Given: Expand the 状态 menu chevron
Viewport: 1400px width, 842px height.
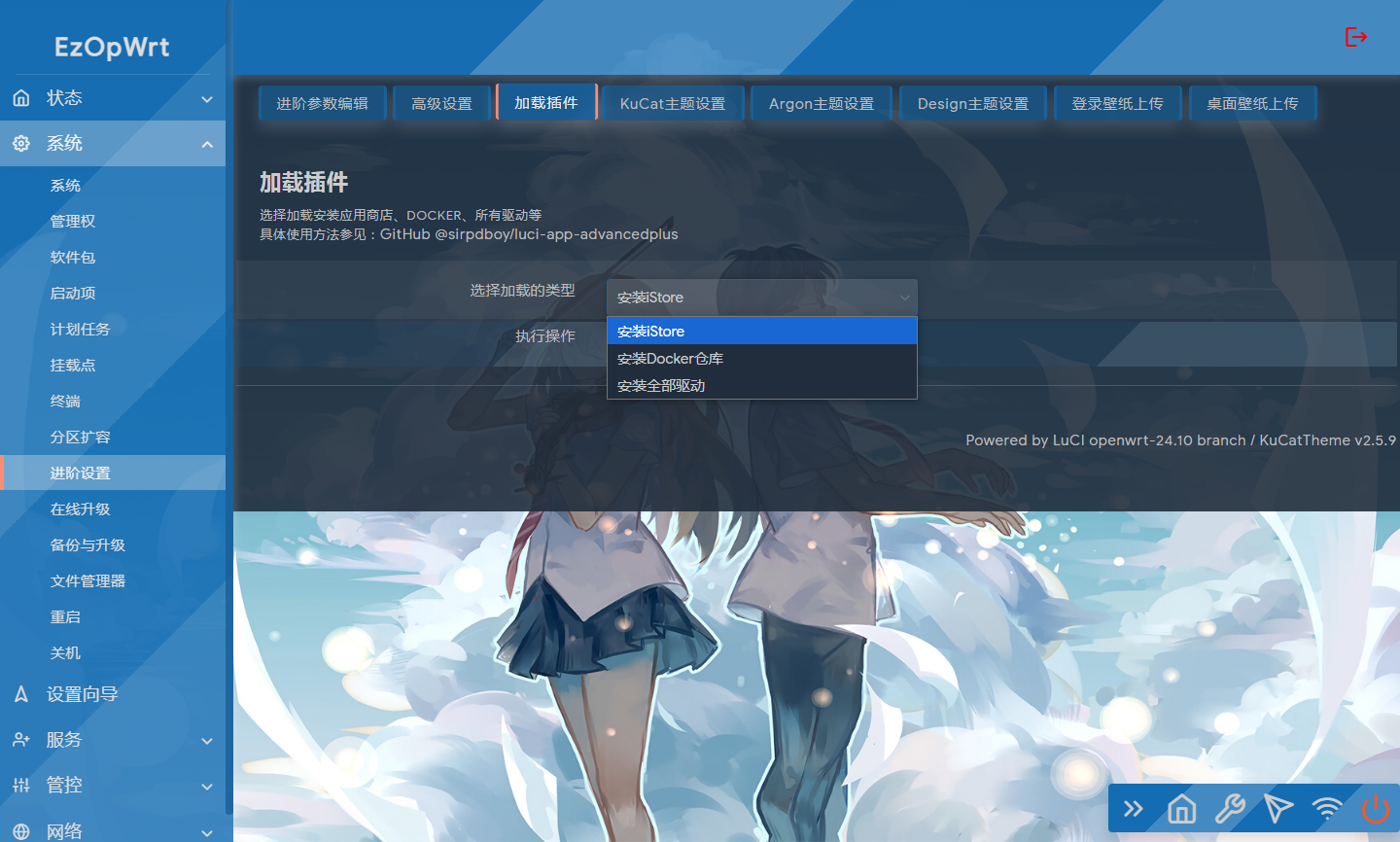Looking at the screenshot, I should [207, 99].
